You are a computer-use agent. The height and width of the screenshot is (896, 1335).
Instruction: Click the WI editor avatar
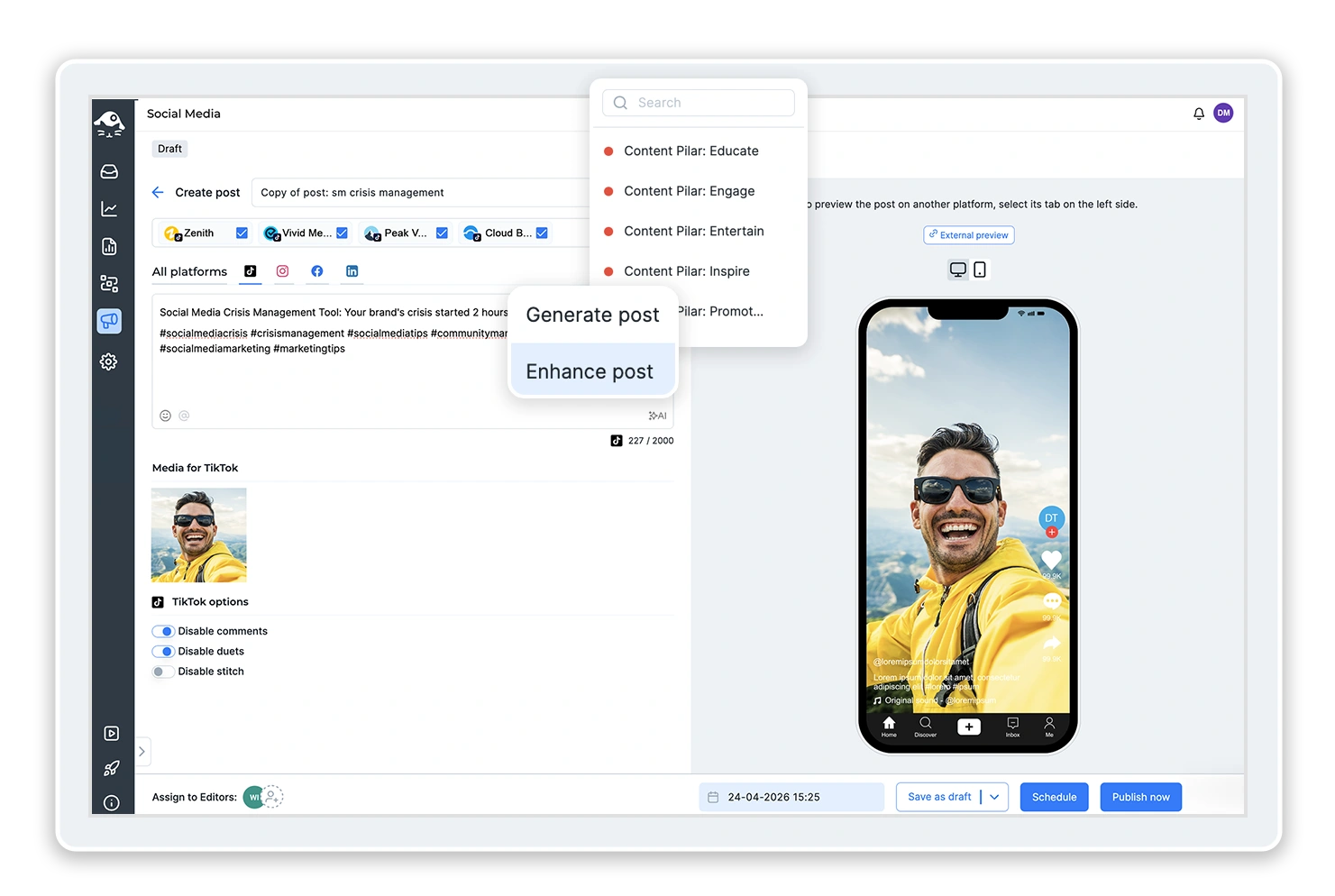253,797
